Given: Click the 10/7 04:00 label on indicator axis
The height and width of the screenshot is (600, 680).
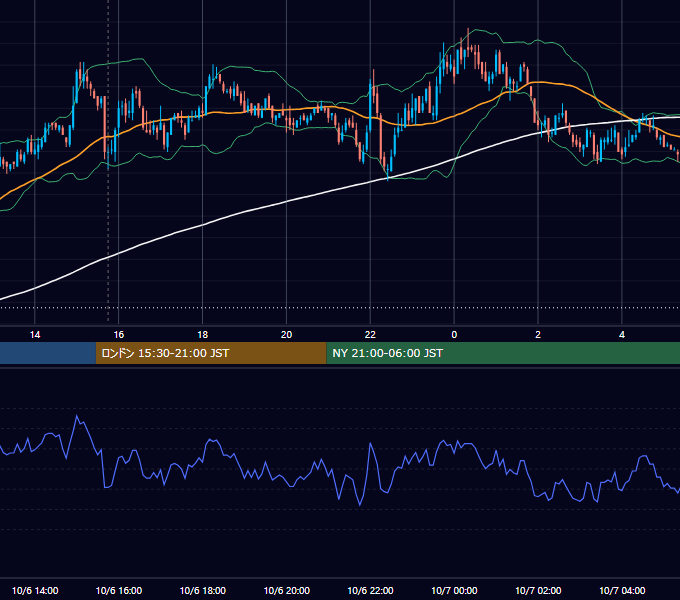Looking at the screenshot, I should point(622,590).
